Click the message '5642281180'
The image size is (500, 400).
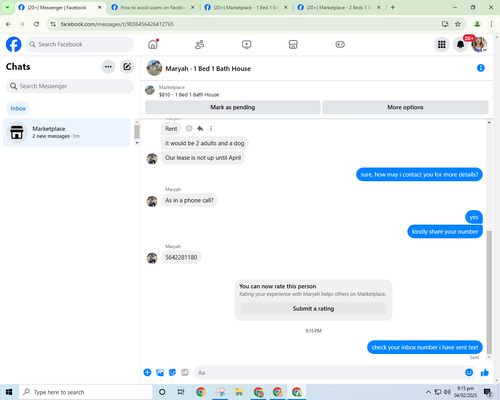tap(181, 257)
